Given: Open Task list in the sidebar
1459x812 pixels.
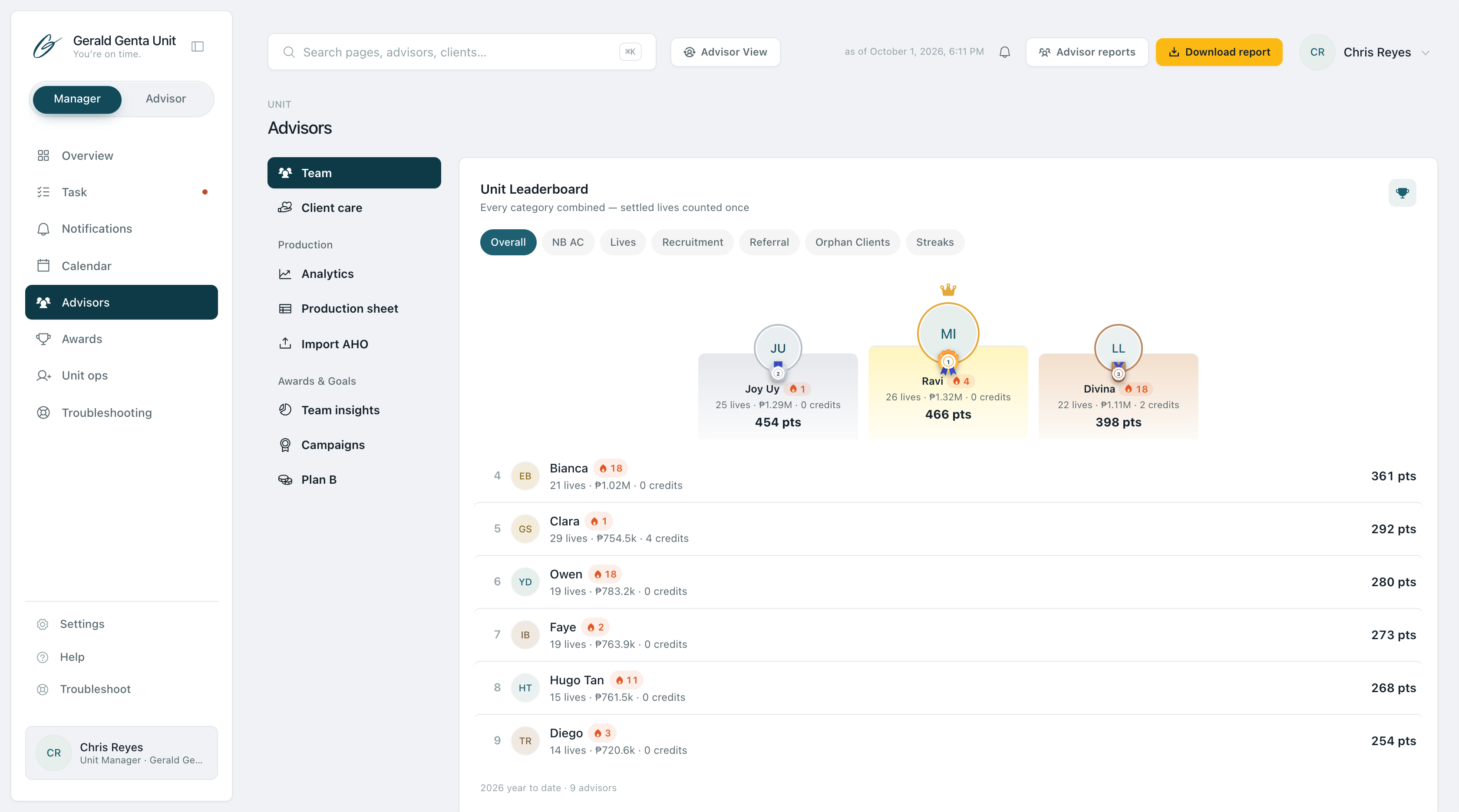Looking at the screenshot, I should tap(121, 192).
